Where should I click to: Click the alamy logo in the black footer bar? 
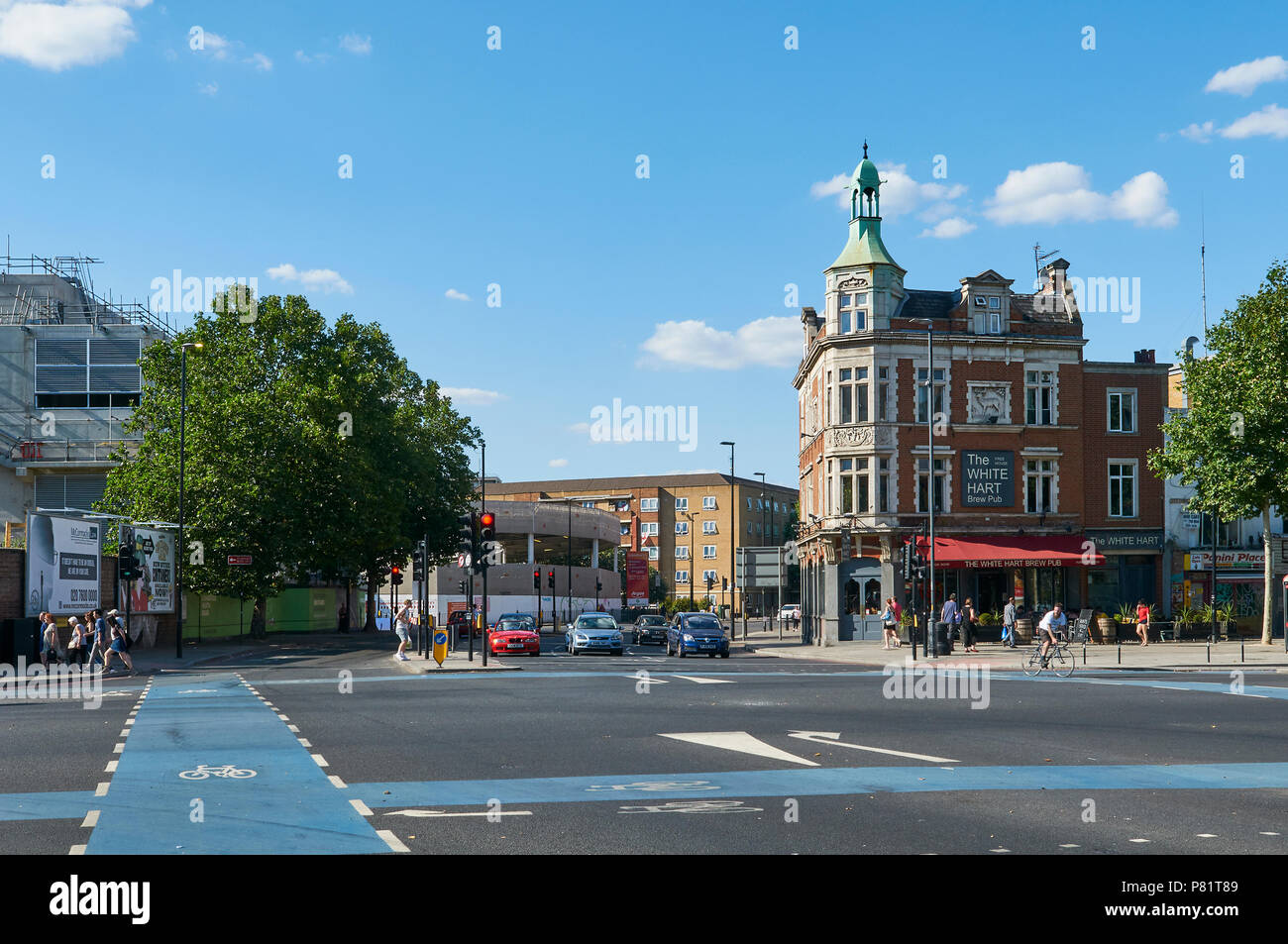click(100, 899)
